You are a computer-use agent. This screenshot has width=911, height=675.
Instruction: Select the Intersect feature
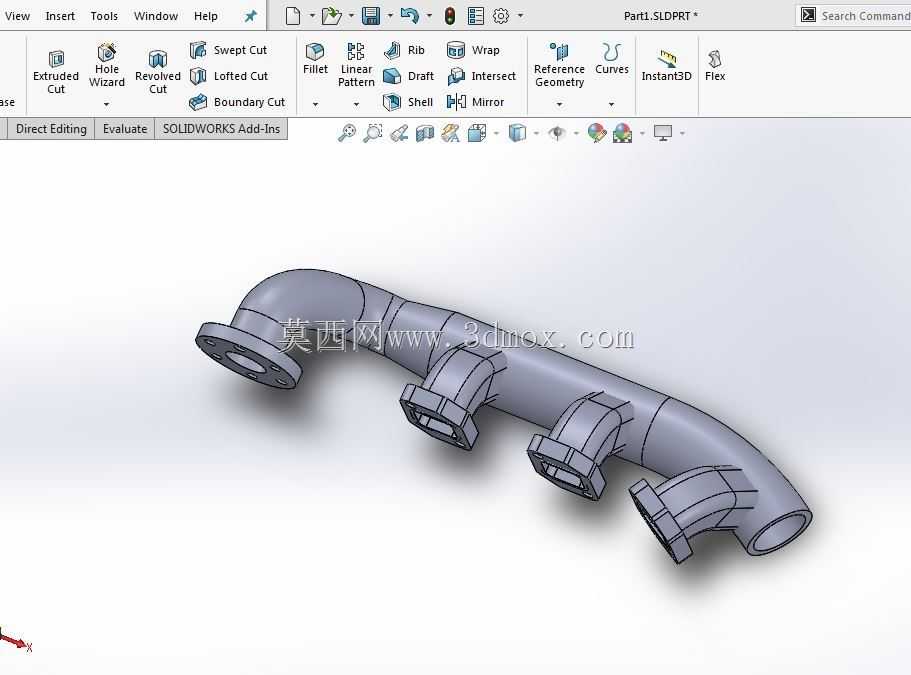481,76
